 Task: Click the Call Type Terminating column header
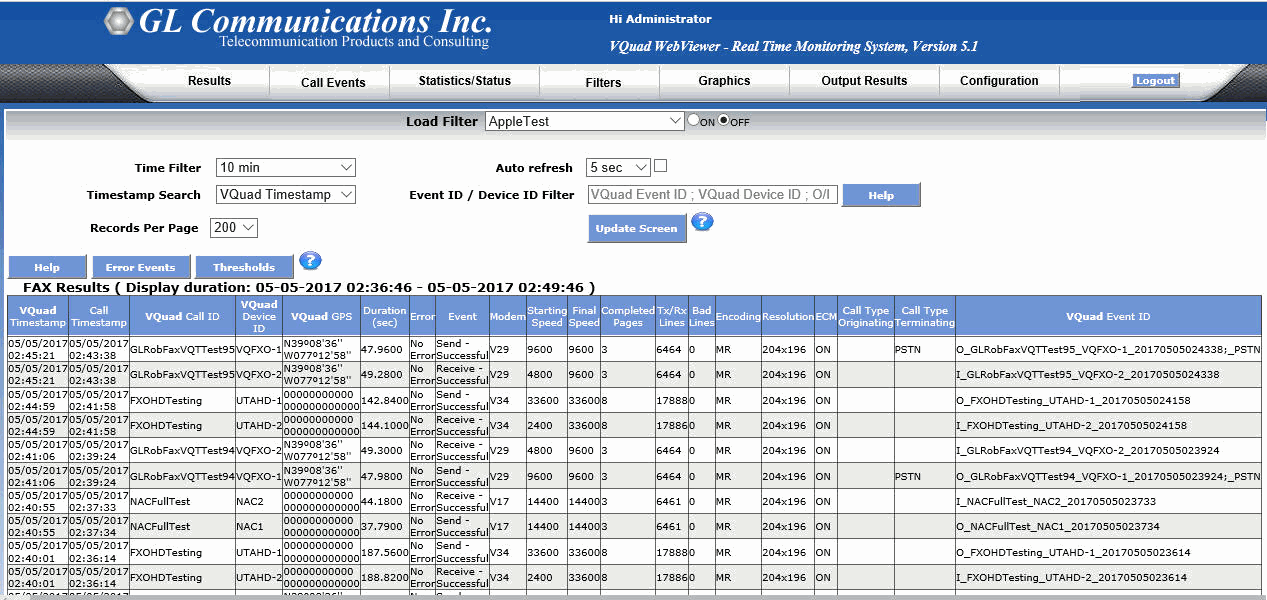[925, 316]
